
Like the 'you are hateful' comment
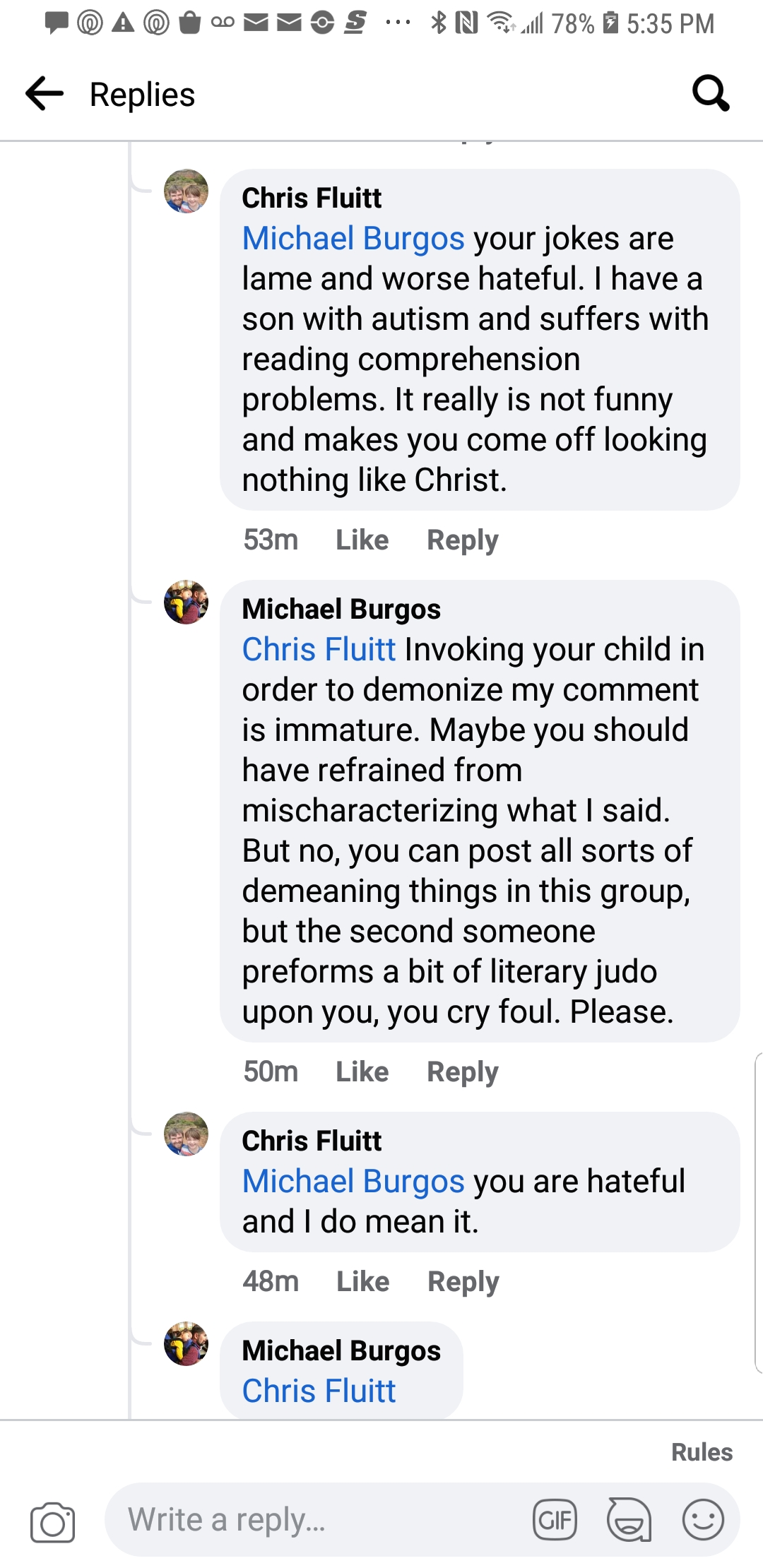tap(362, 1281)
